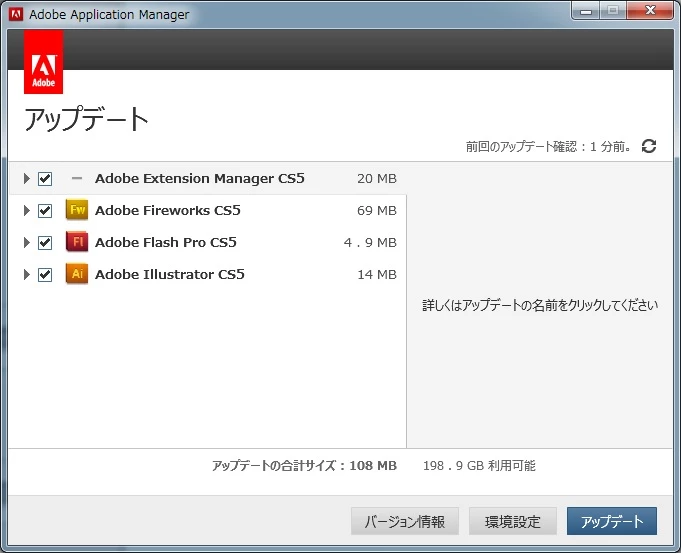Click 前回のアップデート確認 status text
This screenshot has height=553, width=681.
point(549,146)
